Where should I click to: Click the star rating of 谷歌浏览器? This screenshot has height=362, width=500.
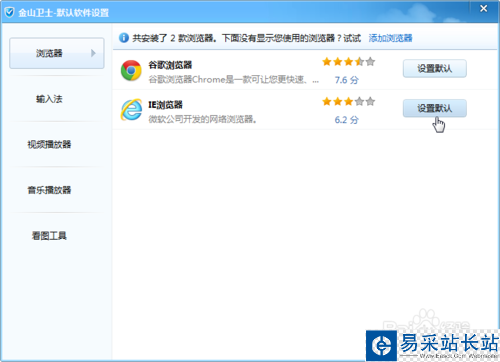tap(349, 62)
